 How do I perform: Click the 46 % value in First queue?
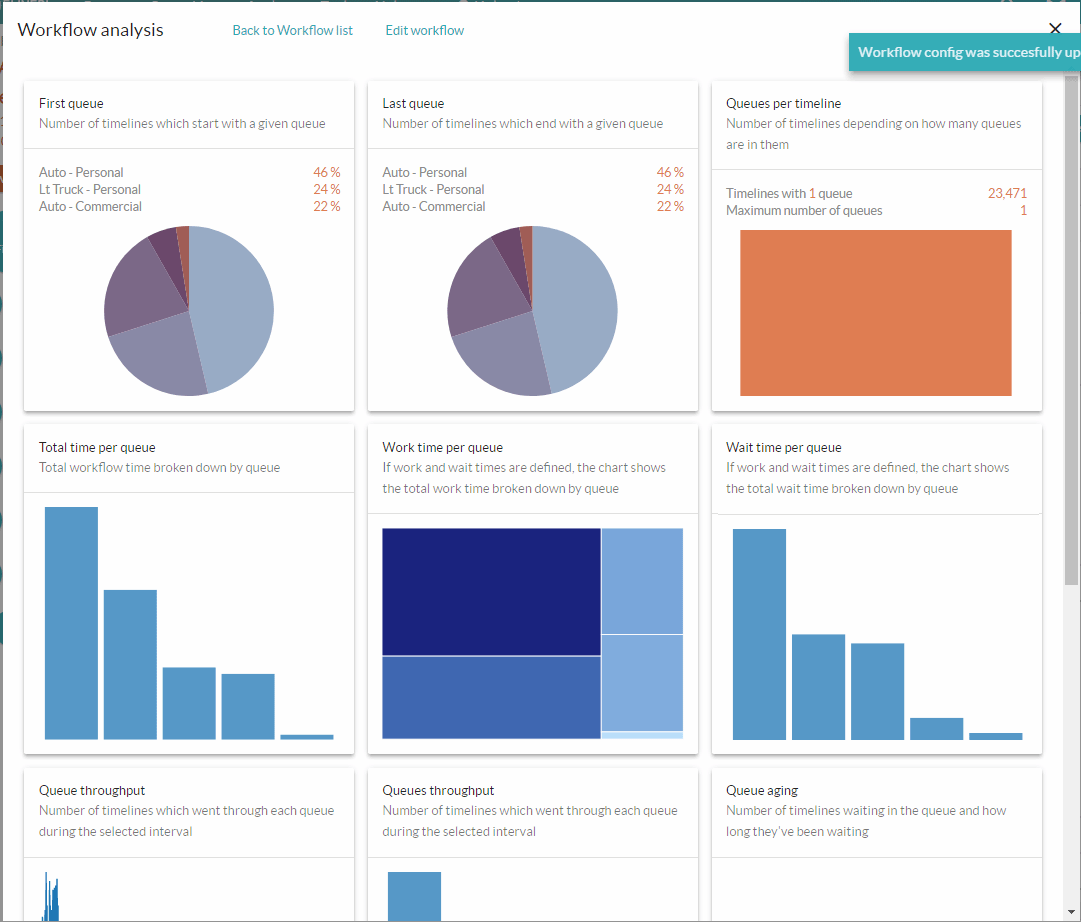coord(327,172)
